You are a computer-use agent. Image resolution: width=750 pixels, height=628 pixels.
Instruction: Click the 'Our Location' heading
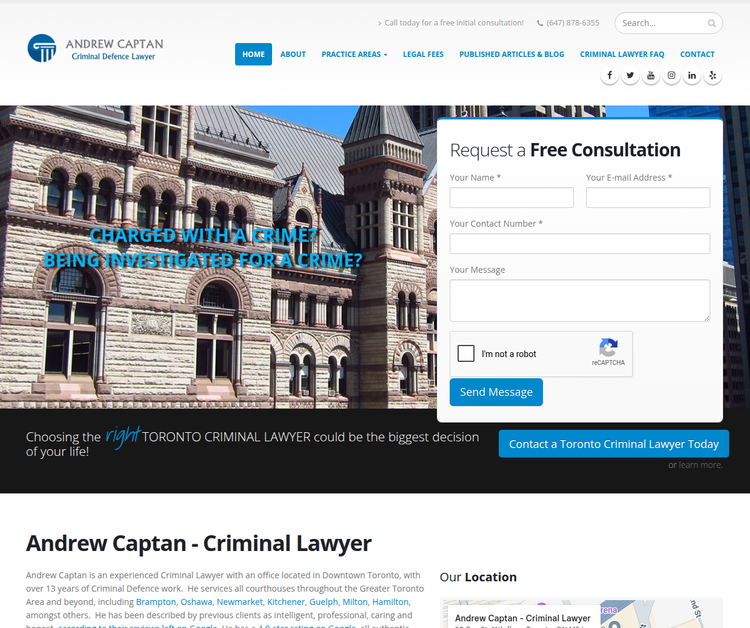click(478, 577)
